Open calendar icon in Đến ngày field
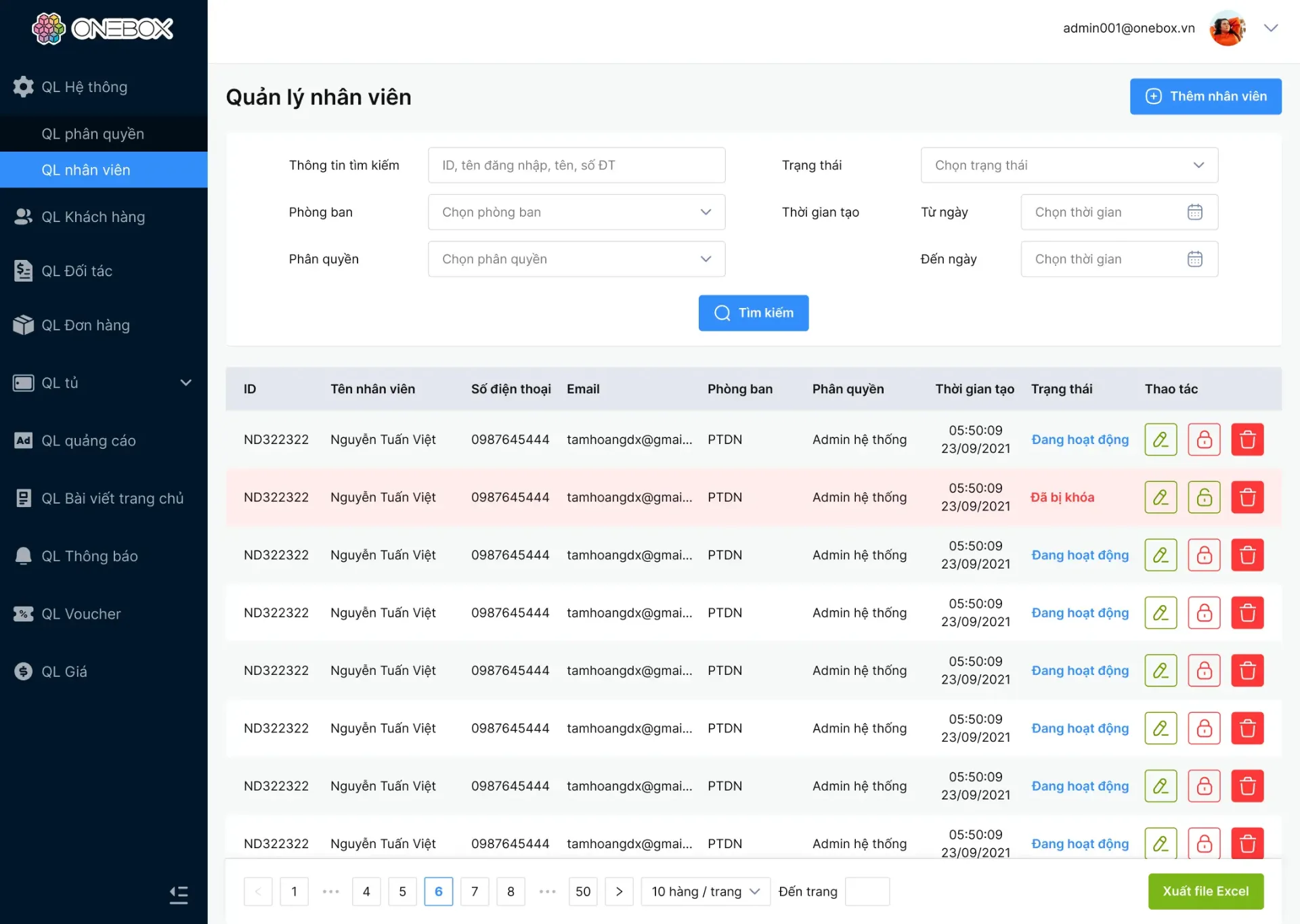1300x924 pixels. 1194,259
